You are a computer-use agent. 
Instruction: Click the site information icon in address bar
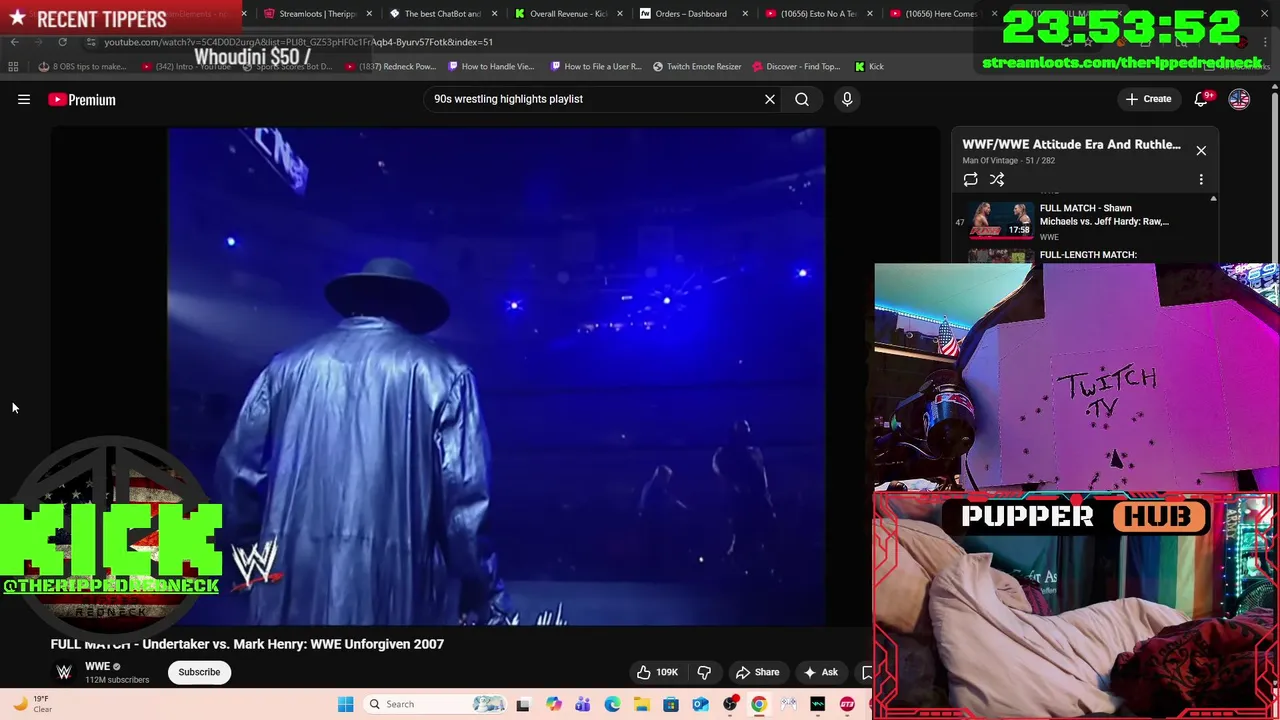[x=91, y=42]
